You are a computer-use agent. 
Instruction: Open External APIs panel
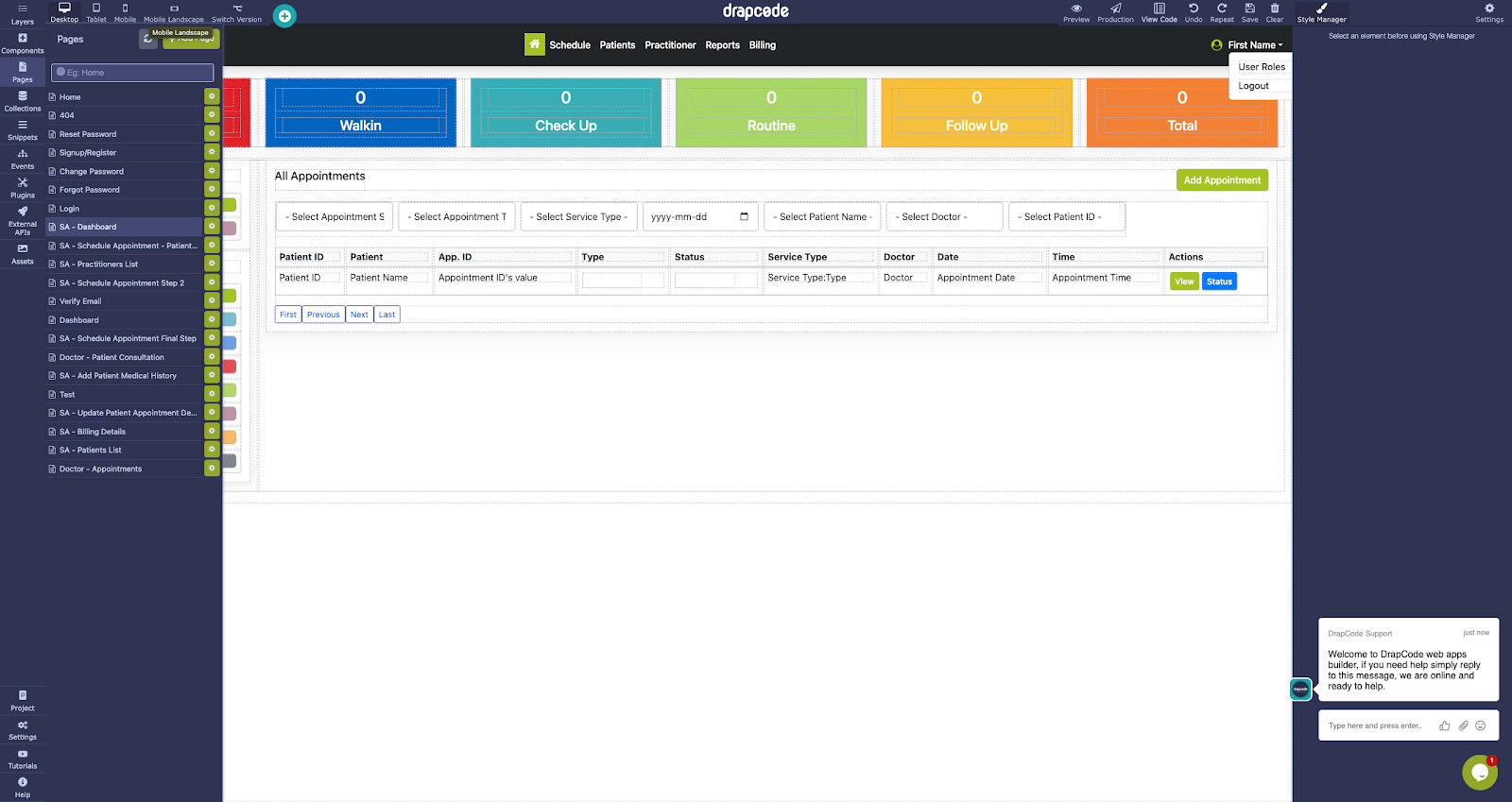pyautogui.click(x=22, y=220)
